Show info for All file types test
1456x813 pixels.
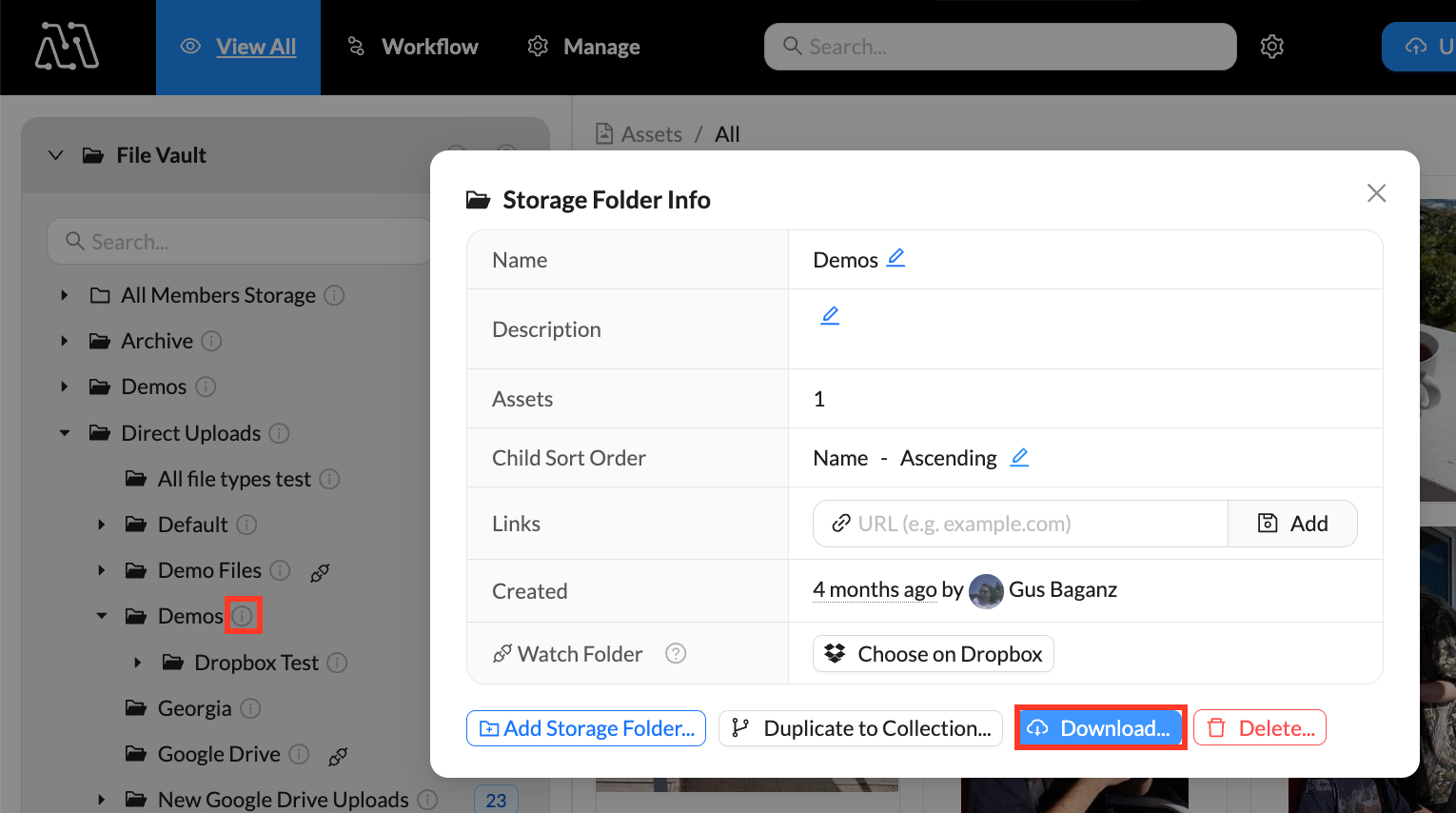tap(329, 479)
